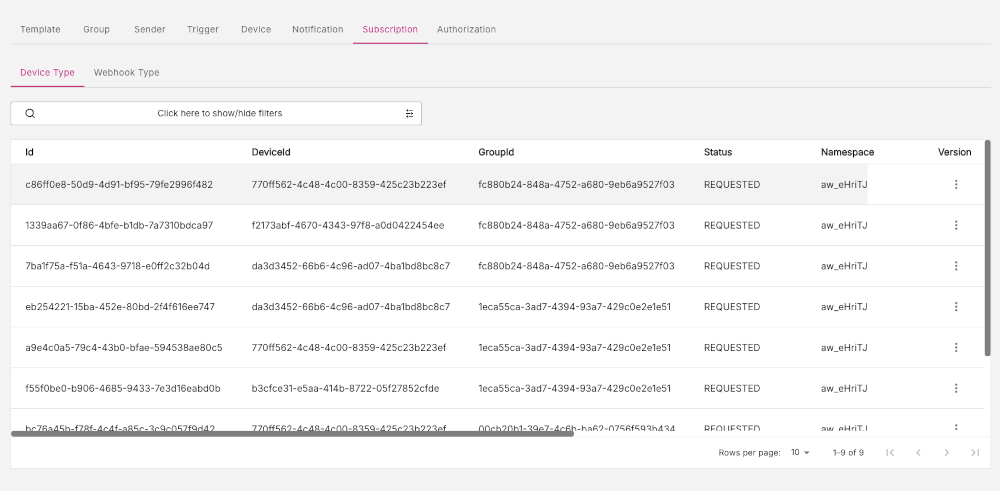Click REQUESTED status in a9e4c0a5 row
1000x491 pixels.
coord(732,348)
